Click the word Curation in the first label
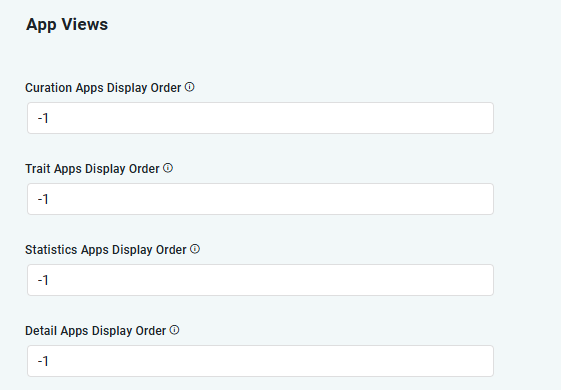This screenshot has width=561, height=390. click(x=49, y=88)
